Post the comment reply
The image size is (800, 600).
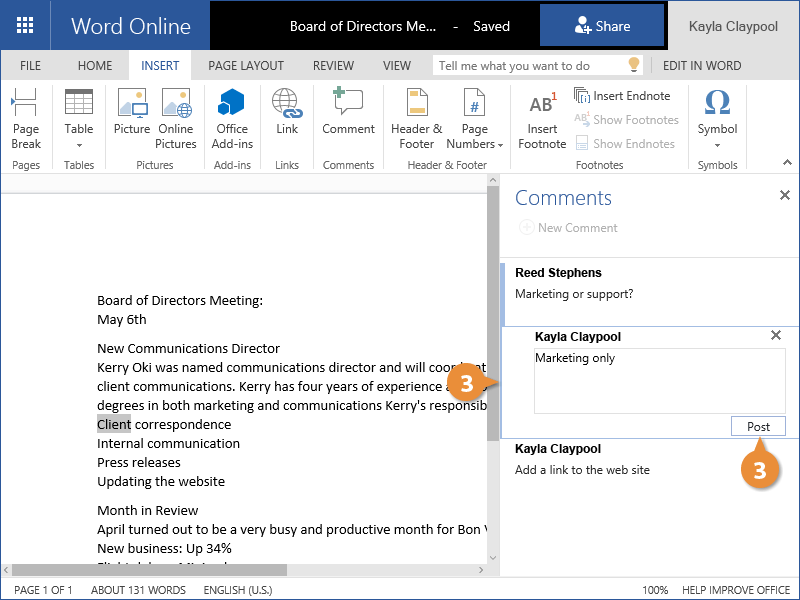tap(758, 427)
